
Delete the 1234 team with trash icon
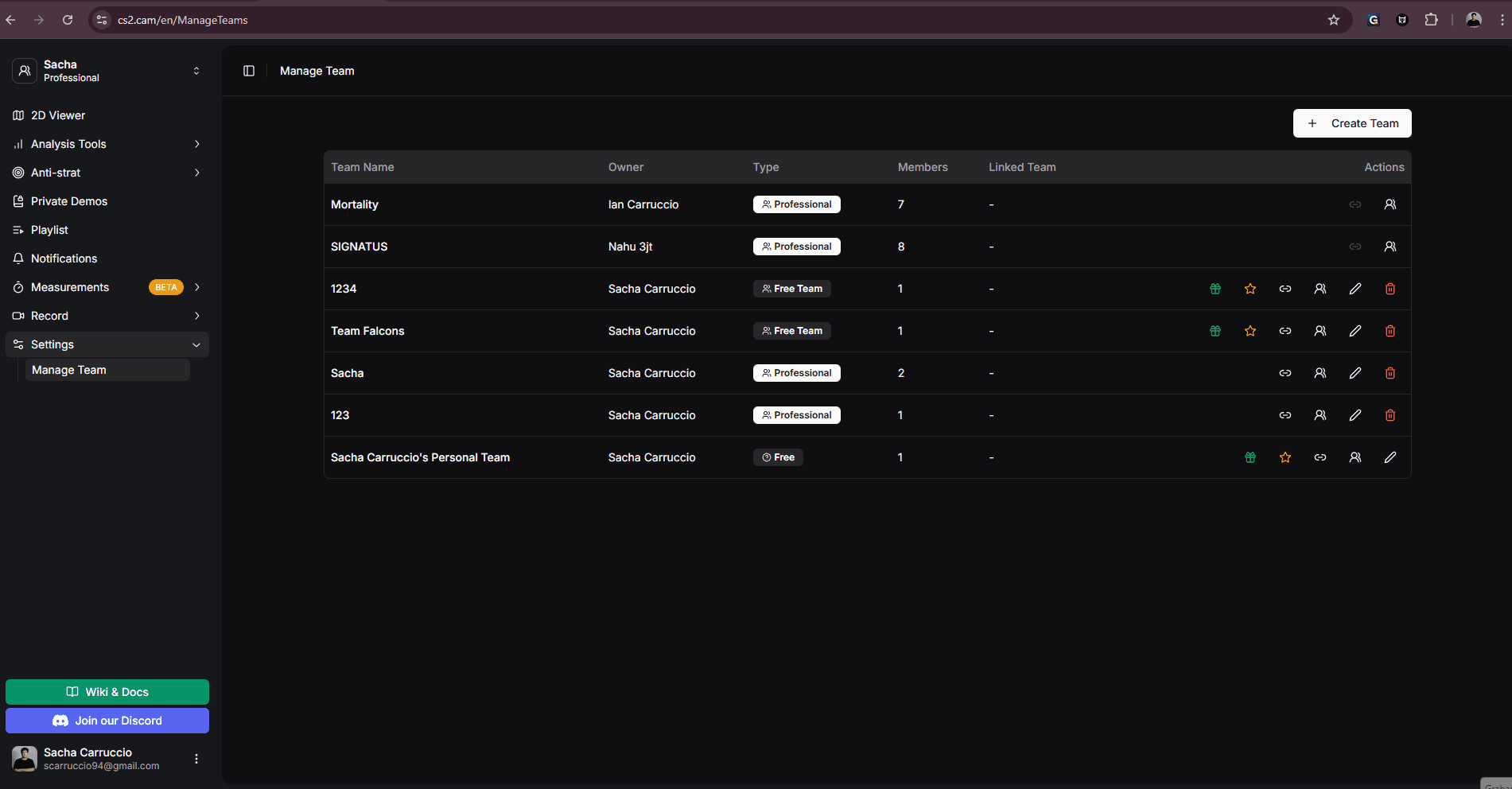1390,289
